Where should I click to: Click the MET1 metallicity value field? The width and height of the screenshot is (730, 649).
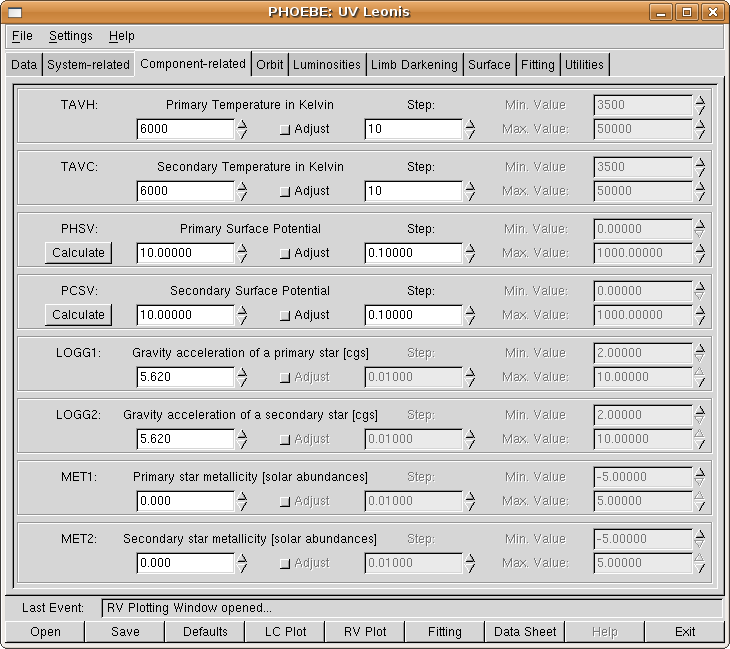click(185, 500)
